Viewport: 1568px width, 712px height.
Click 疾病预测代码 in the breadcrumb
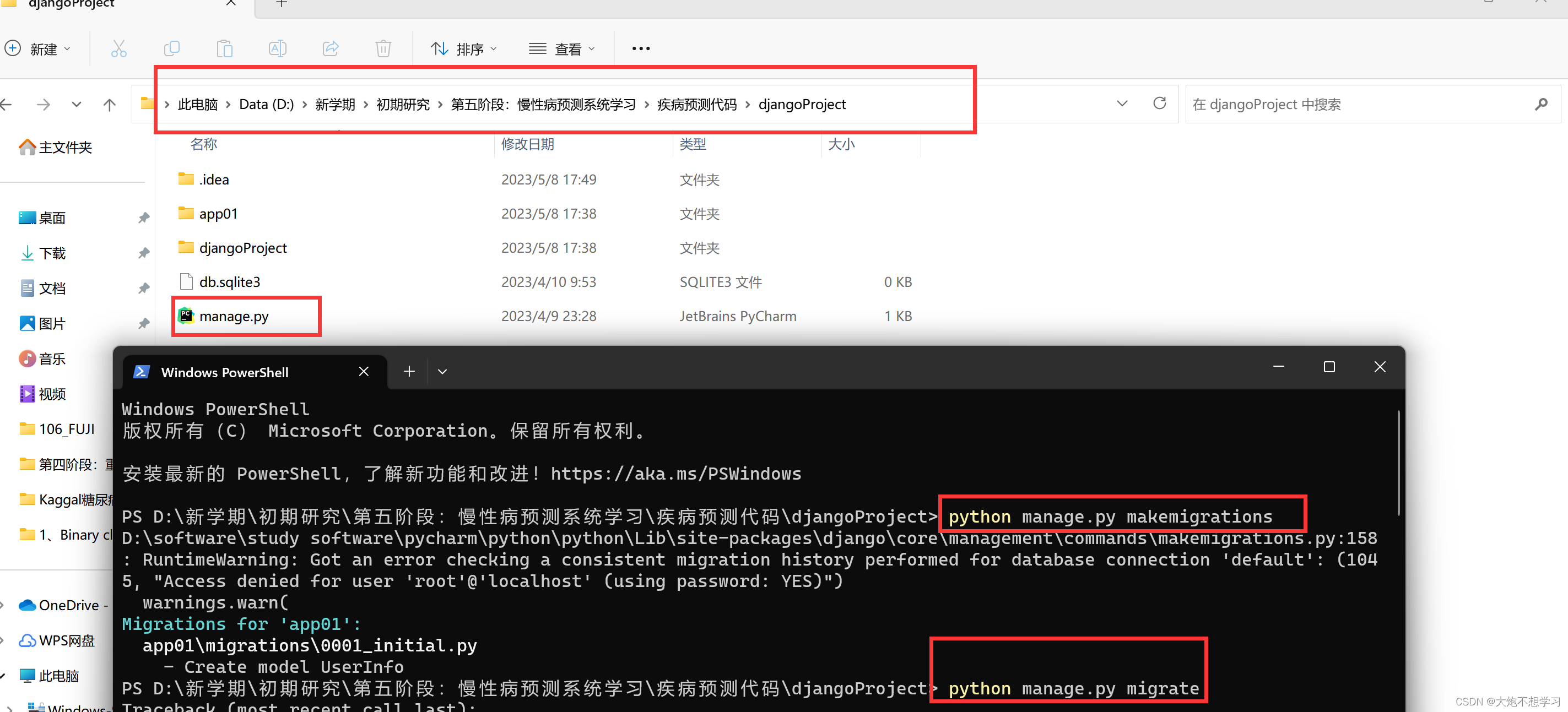(x=697, y=105)
